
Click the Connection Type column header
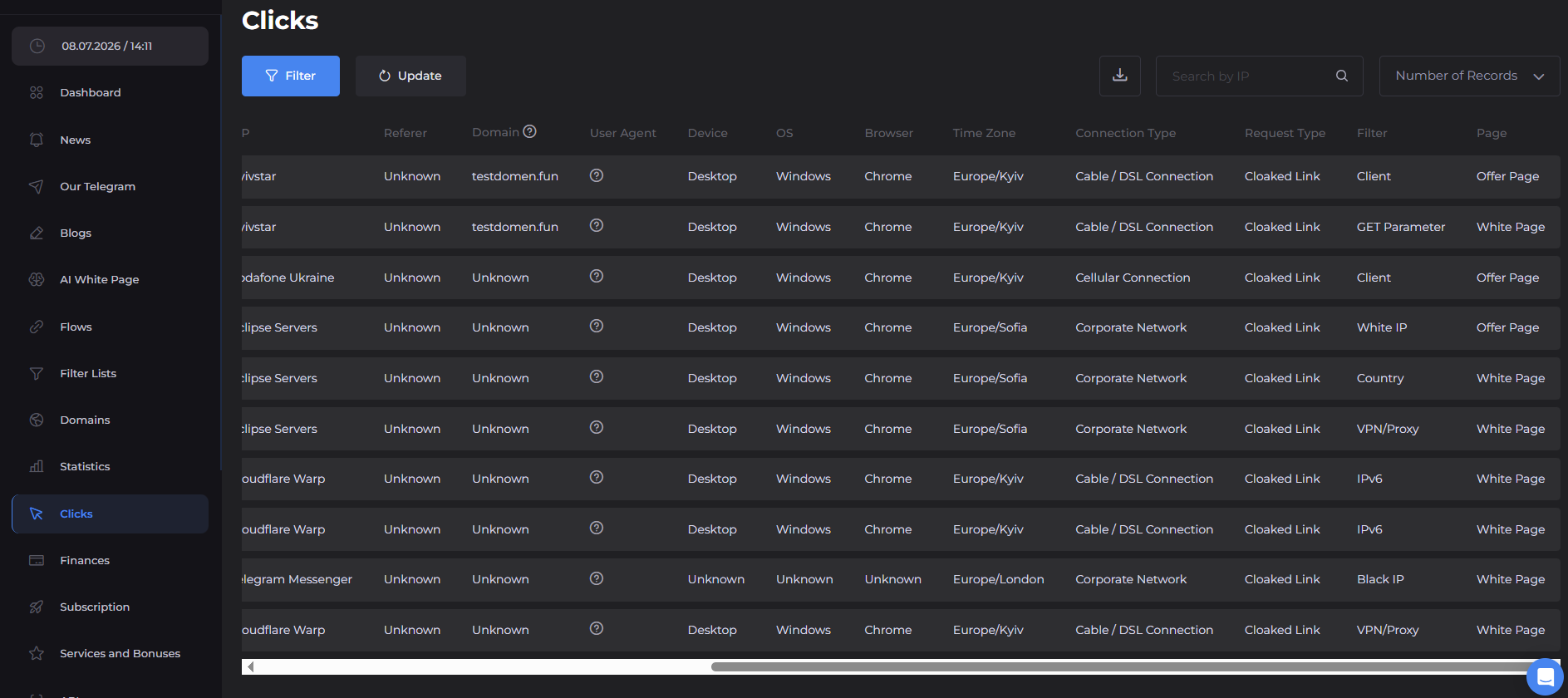click(x=1125, y=133)
